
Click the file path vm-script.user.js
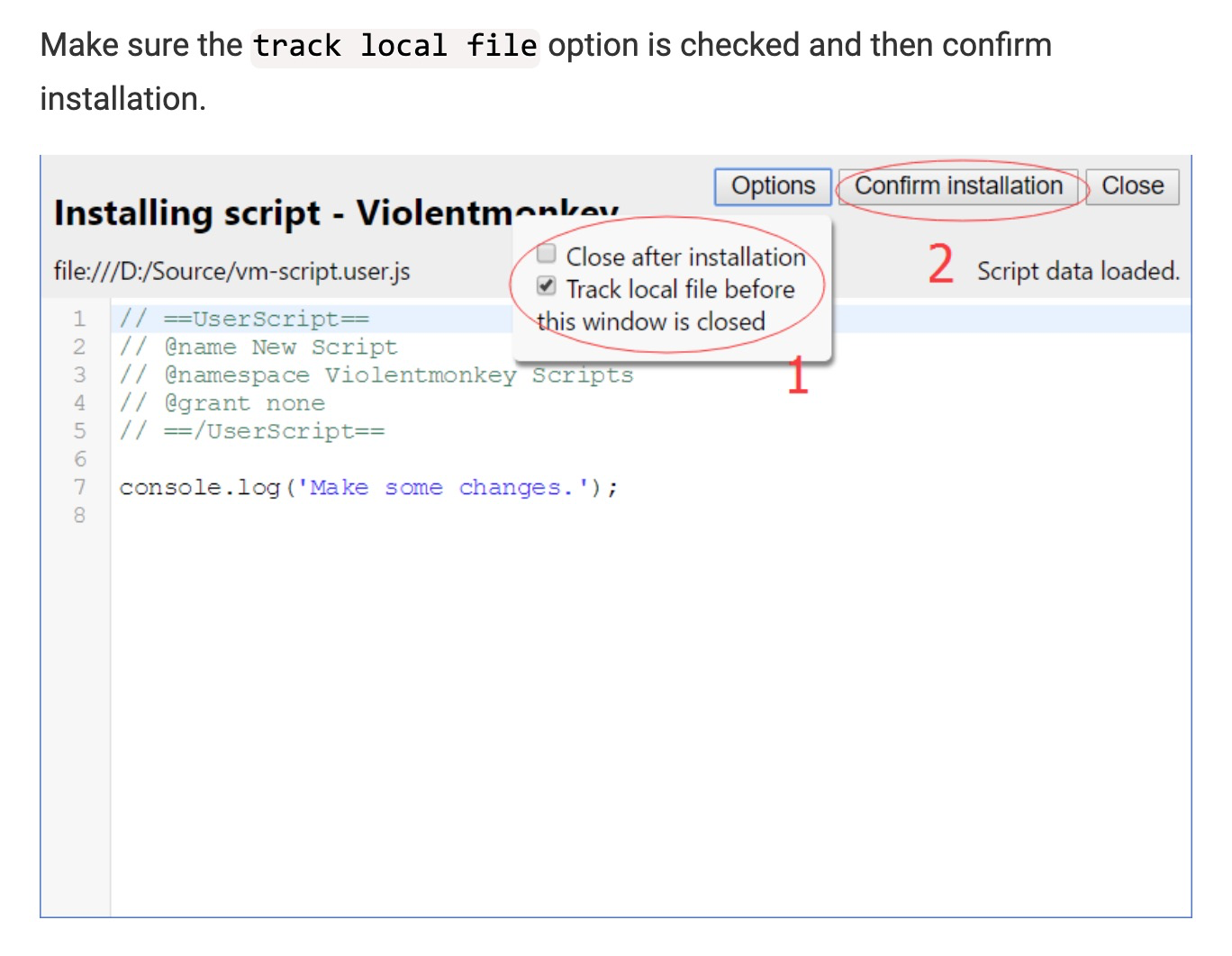pyautogui.click(x=231, y=271)
